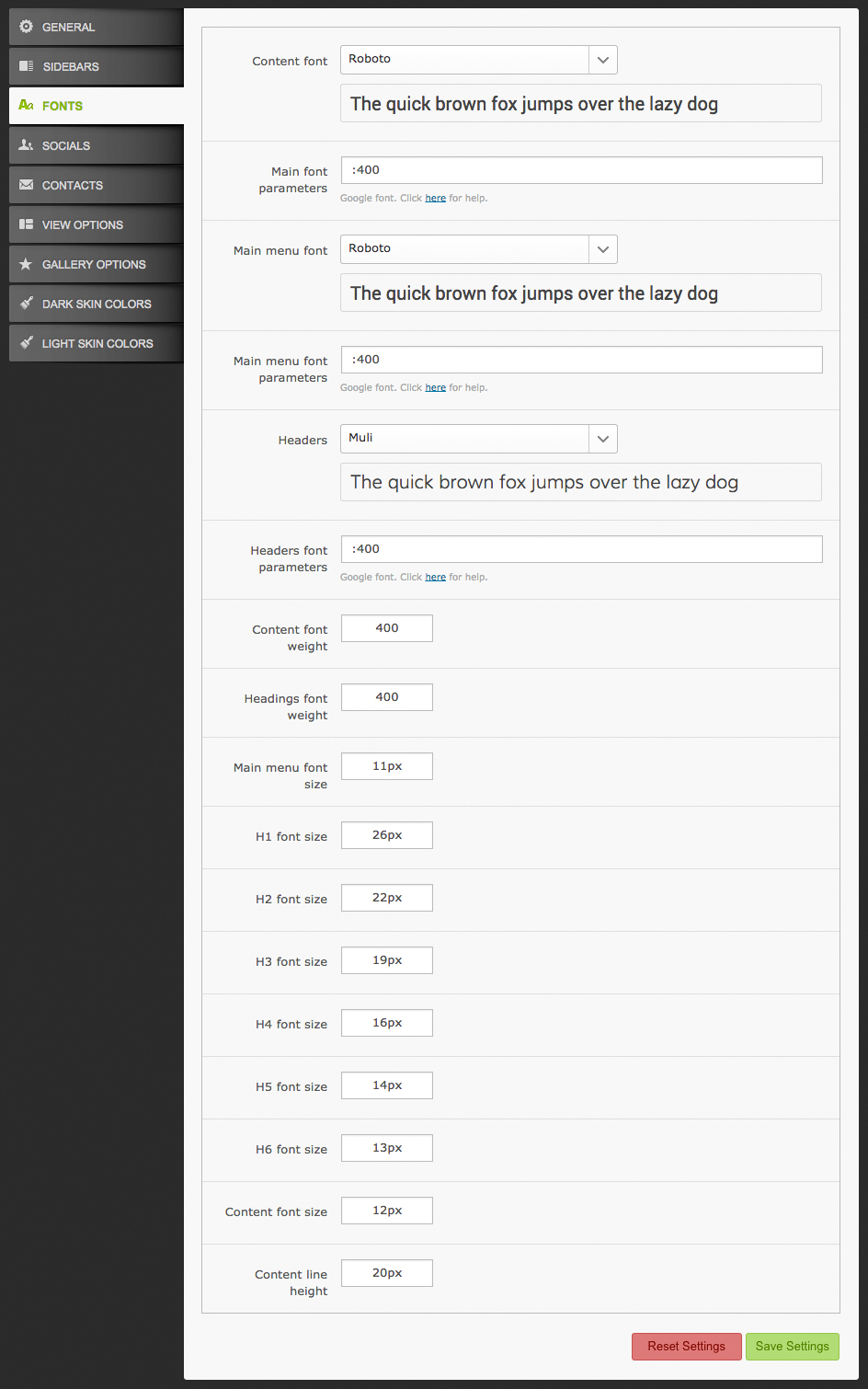Select the Main menu font parameters field
The image size is (868, 1389).
click(x=582, y=360)
